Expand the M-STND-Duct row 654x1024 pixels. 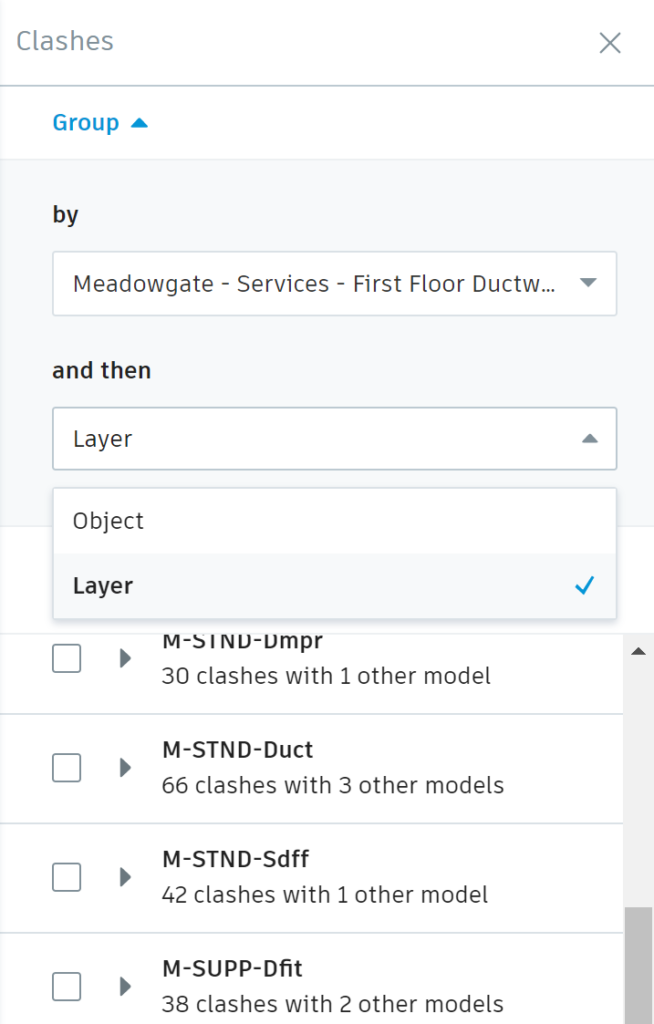click(x=125, y=767)
